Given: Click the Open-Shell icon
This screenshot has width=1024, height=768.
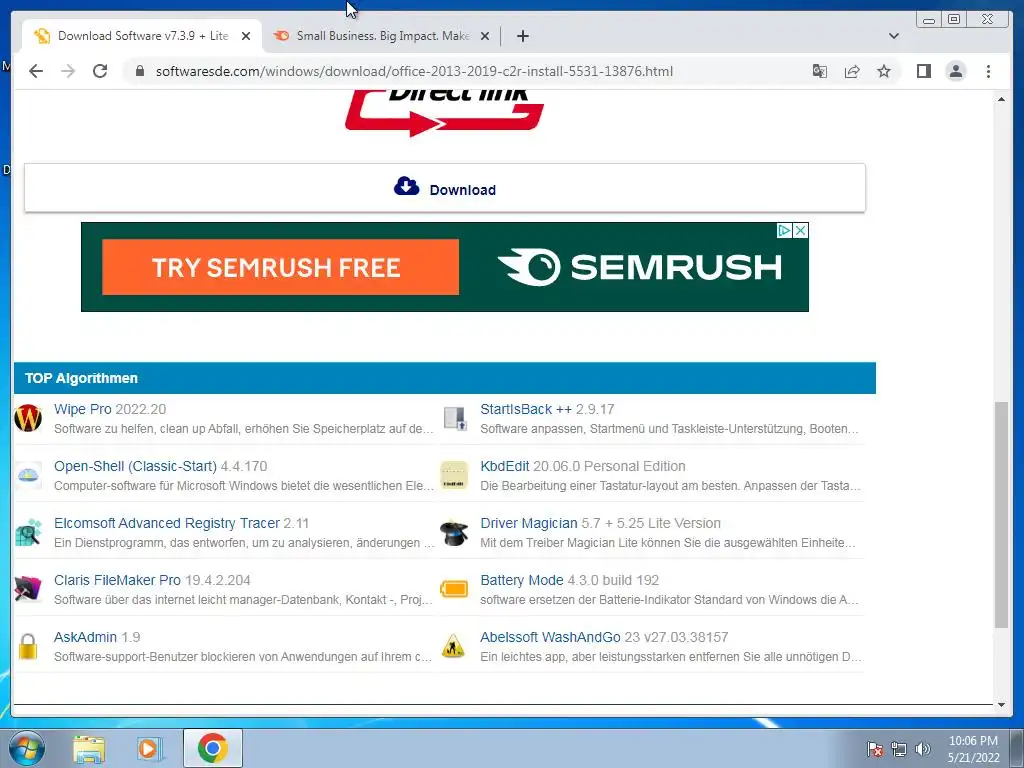Looking at the screenshot, I should coord(28,475).
